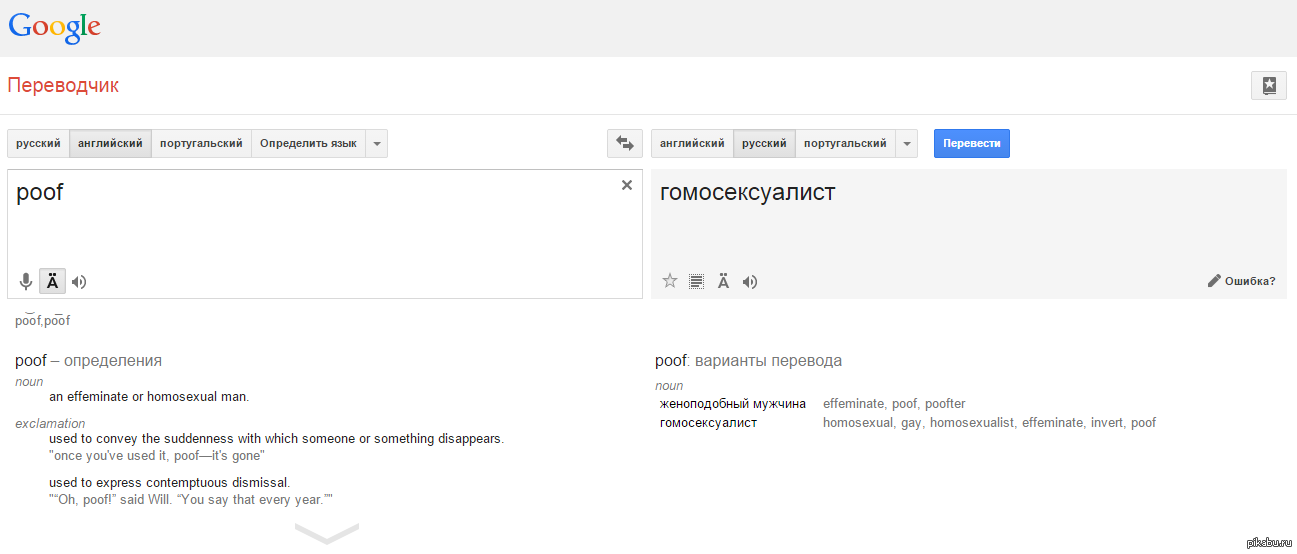Click the blue Перевести button
The width and height of the screenshot is (1297, 554).
(972, 144)
